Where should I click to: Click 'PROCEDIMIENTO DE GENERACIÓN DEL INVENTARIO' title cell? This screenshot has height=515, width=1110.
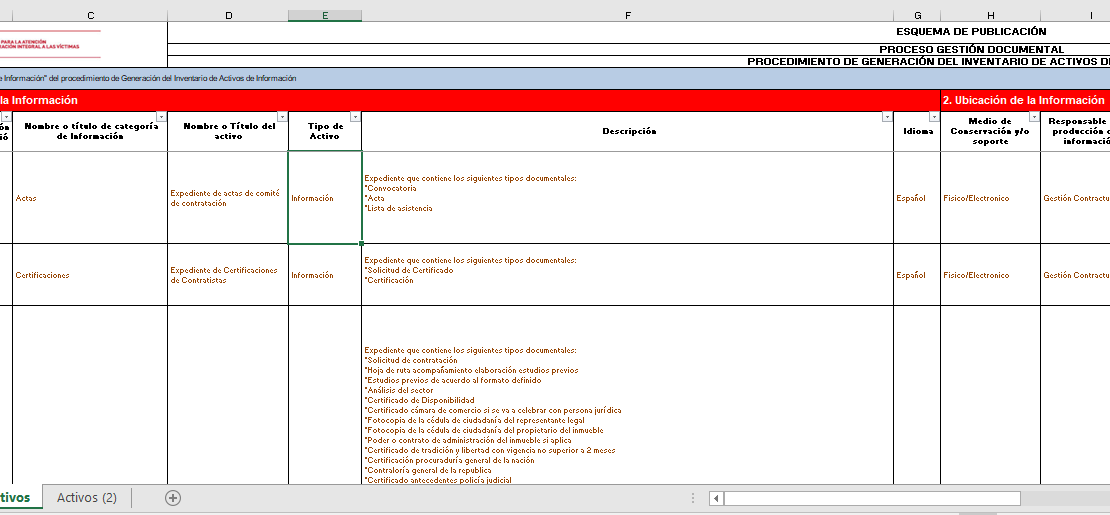(639, 62)
